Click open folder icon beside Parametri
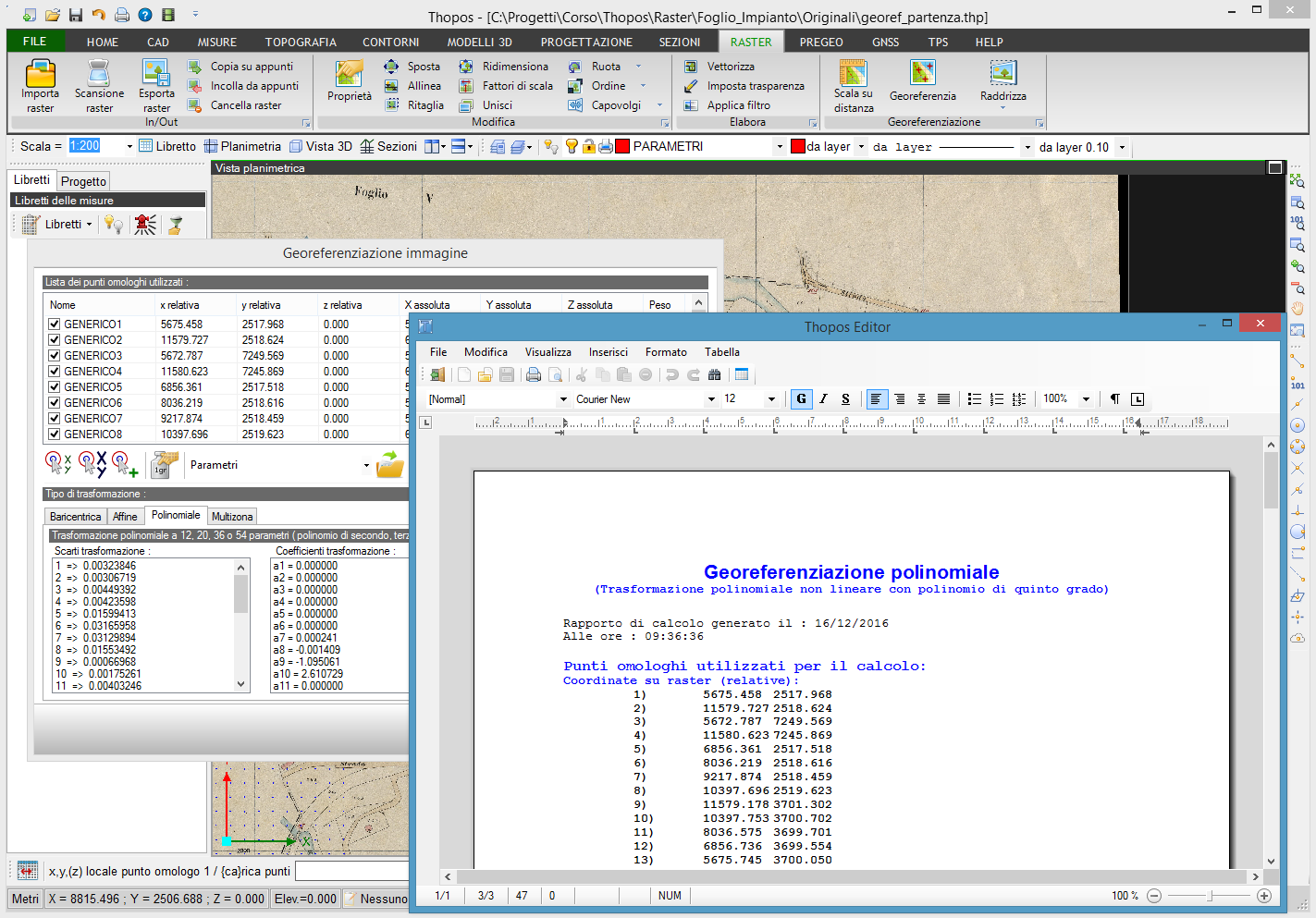This screenshot has height=918, width=1316. click(x=390, y=464)
